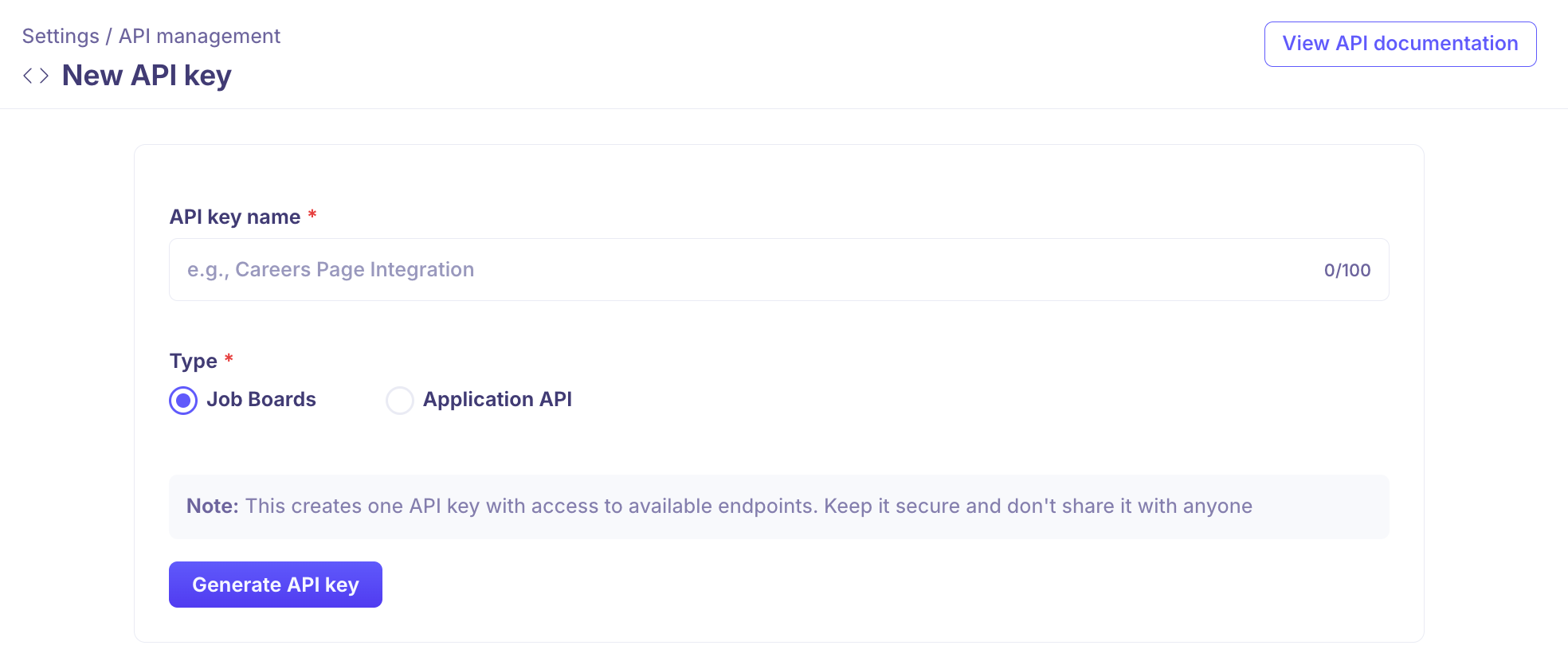Choose the Application API label text
This screenshot has width=1568, height=661.
[x=497, y=400]
